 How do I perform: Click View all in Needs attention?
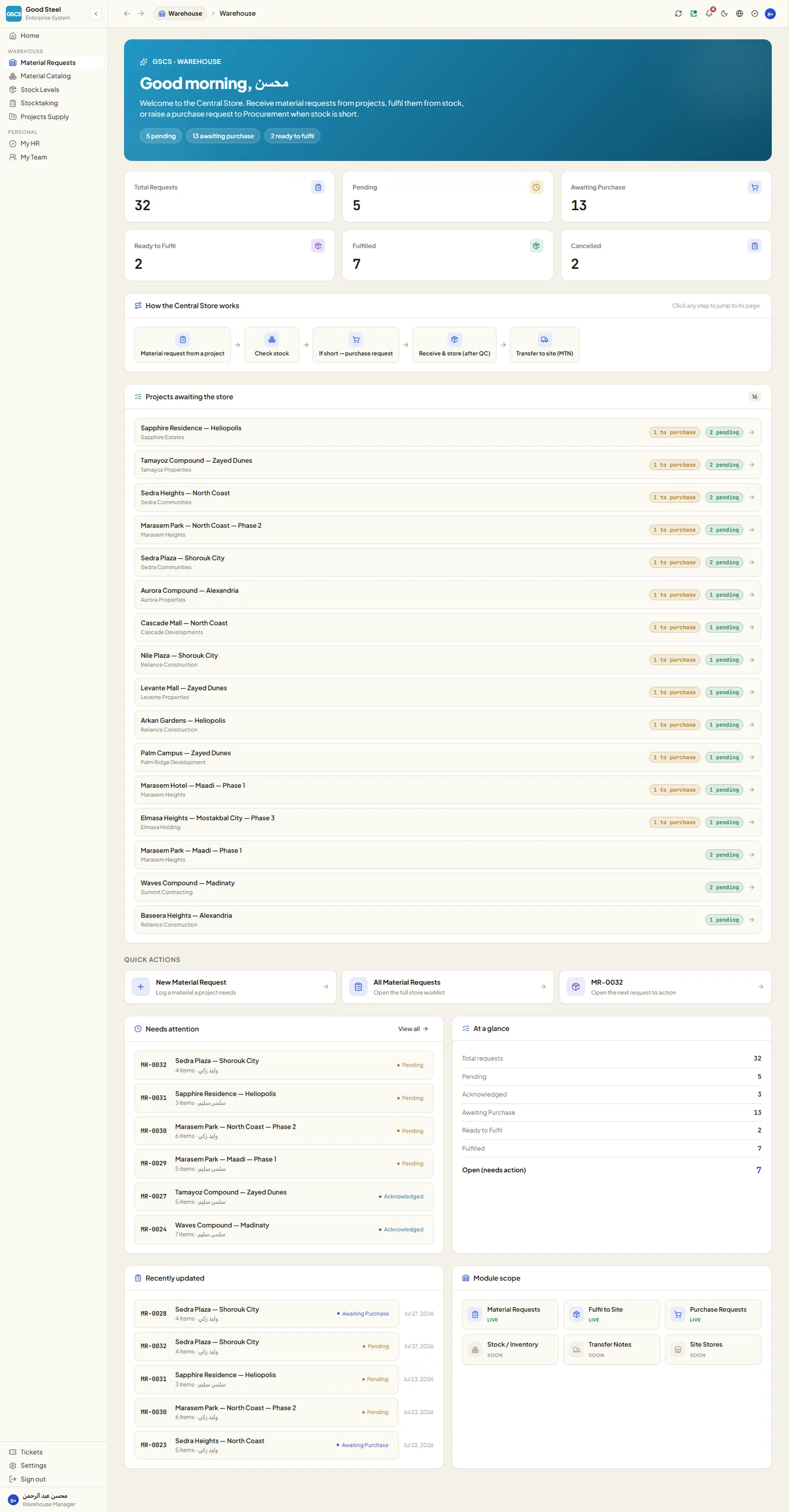pos(413,1029)
